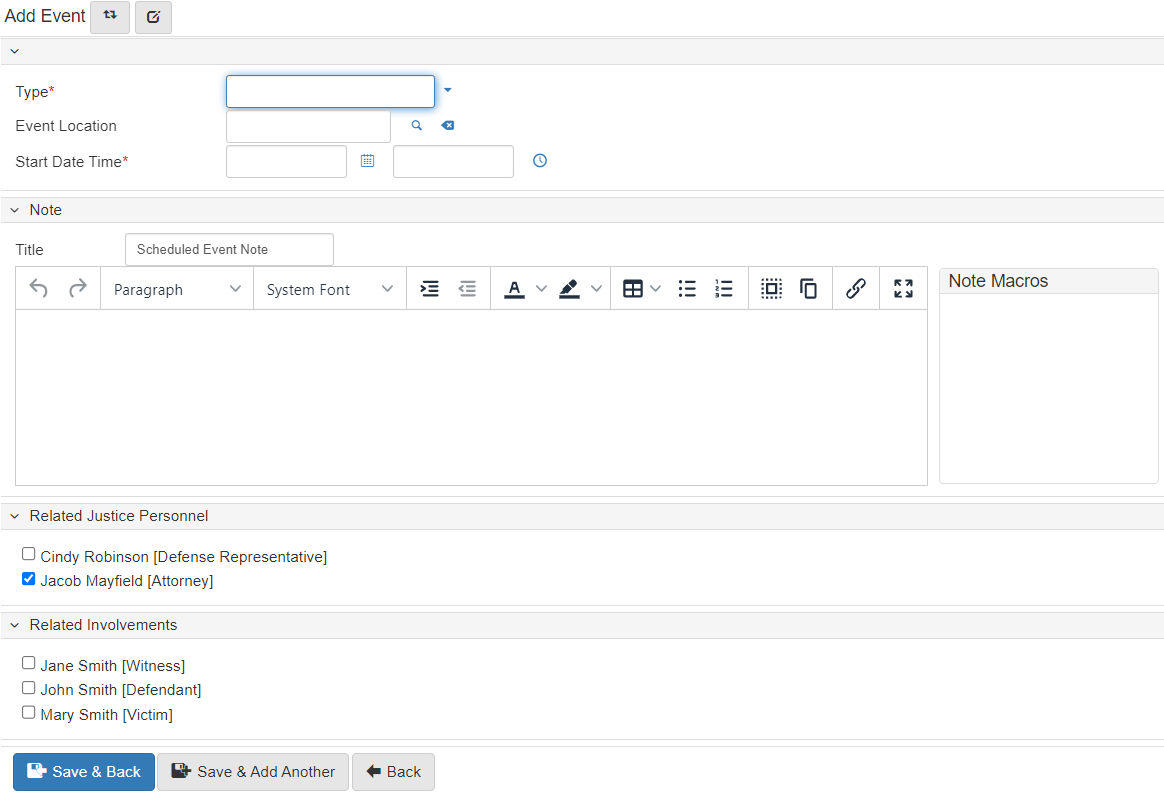Uncheck Jacob Mayfield [Attorney]

tap(28, 578)
